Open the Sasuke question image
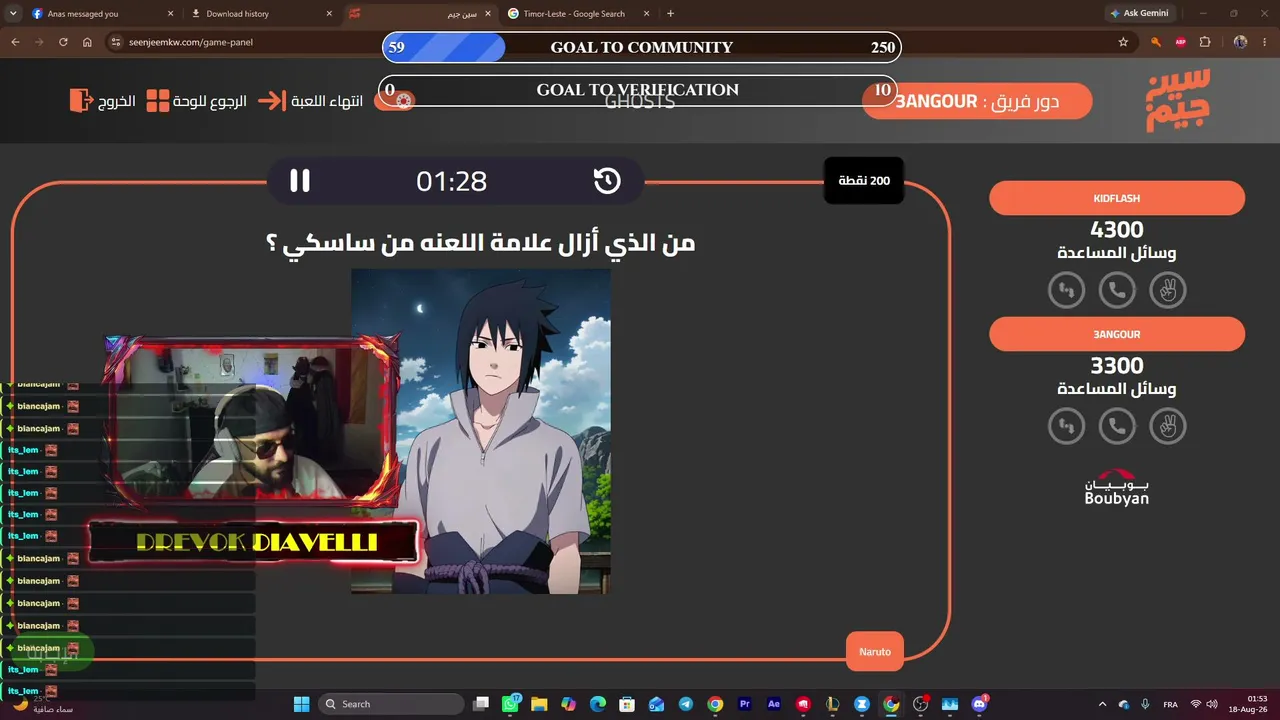1280x720 pixels. point(481,431)
